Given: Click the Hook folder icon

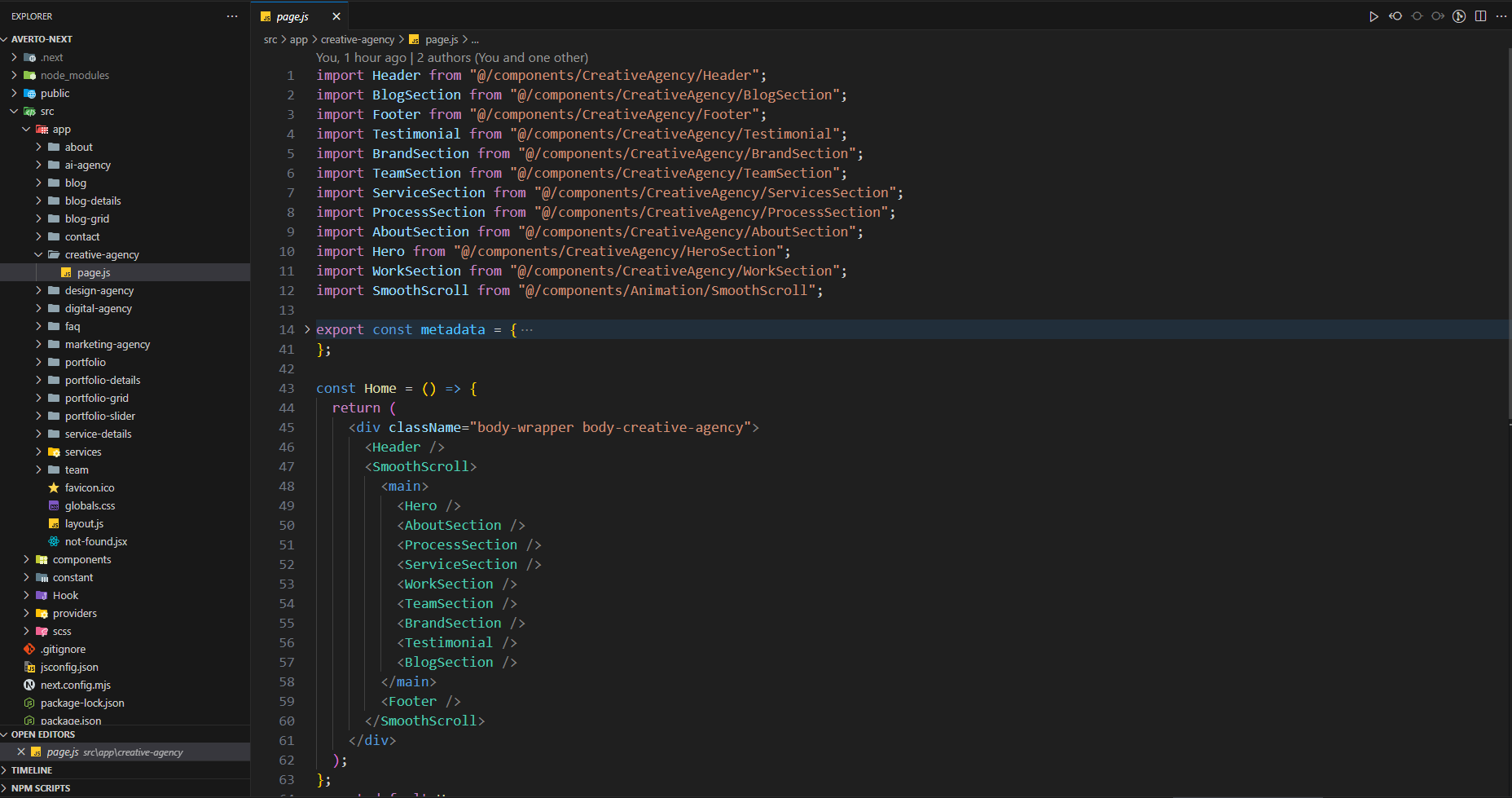Looking at the screenshot, I should pyautogui.click(x=42, y=595).
